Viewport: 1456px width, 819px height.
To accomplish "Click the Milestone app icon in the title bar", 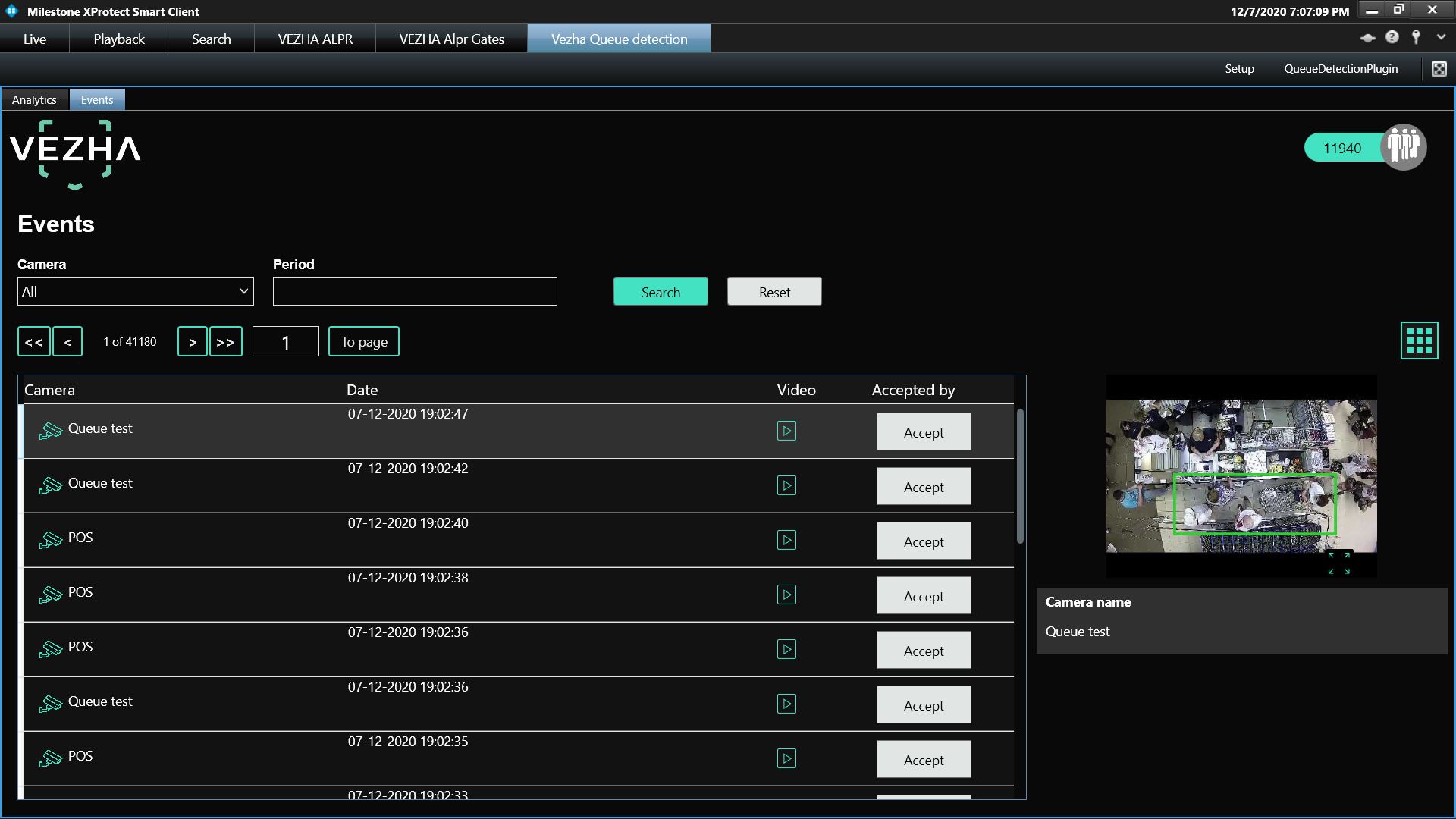I will [x=11, y=11].
